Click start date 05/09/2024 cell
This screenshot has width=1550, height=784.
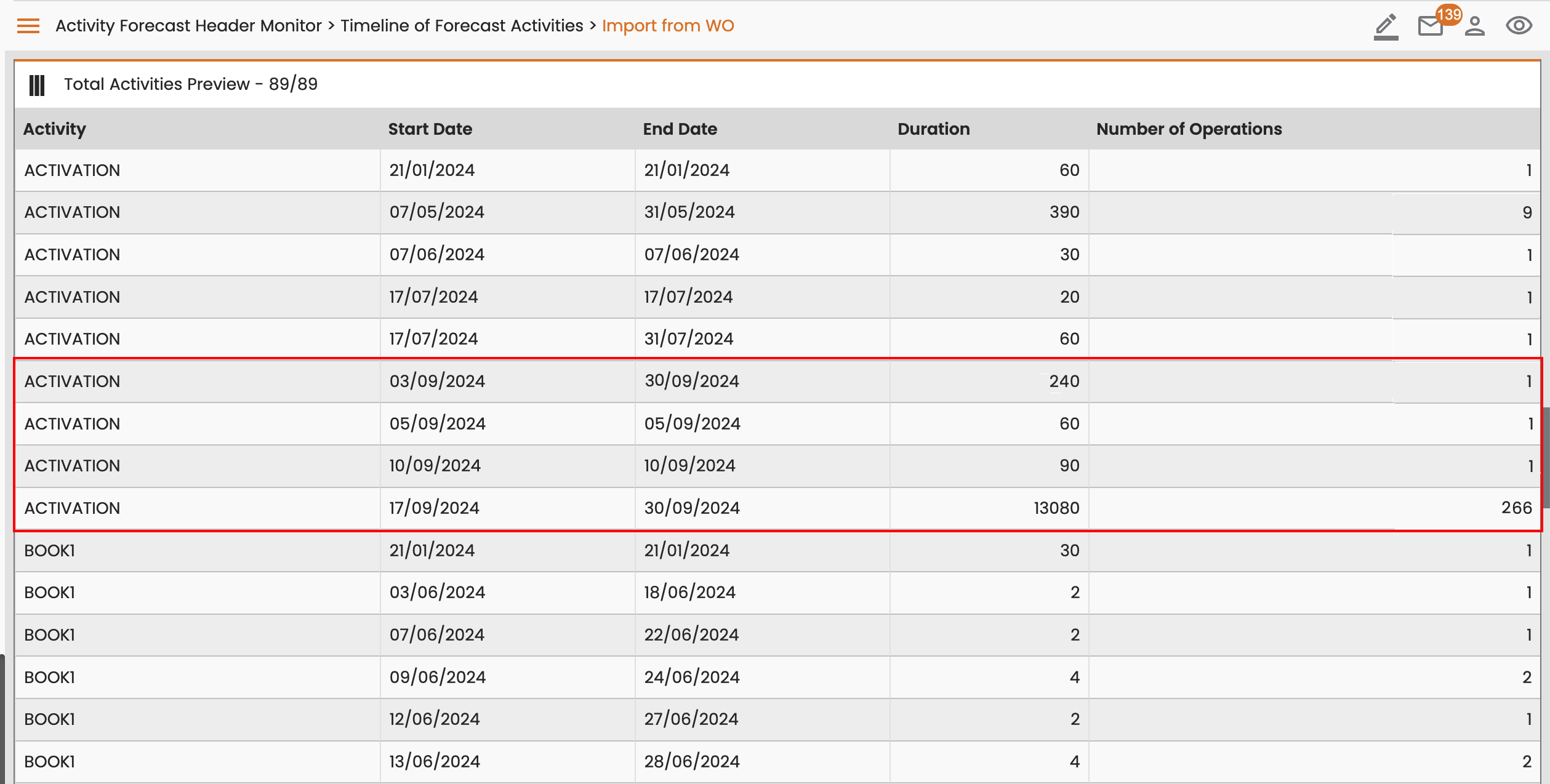click(x=507, y=424)
